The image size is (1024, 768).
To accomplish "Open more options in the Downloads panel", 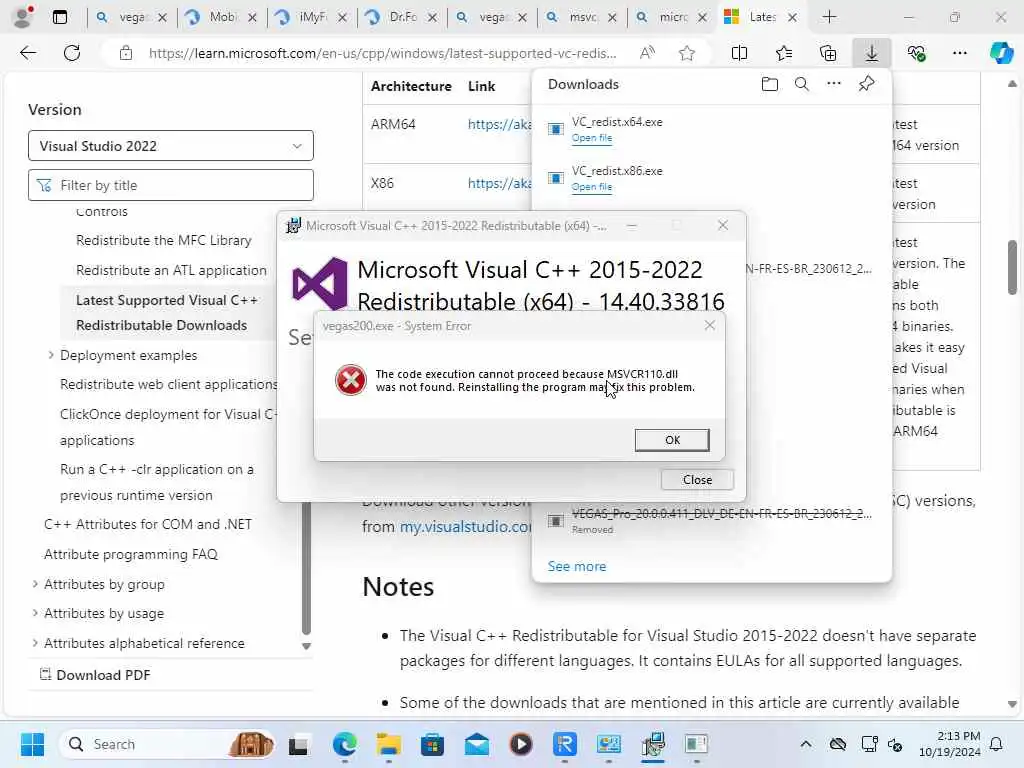I will (x=834, y=84).
